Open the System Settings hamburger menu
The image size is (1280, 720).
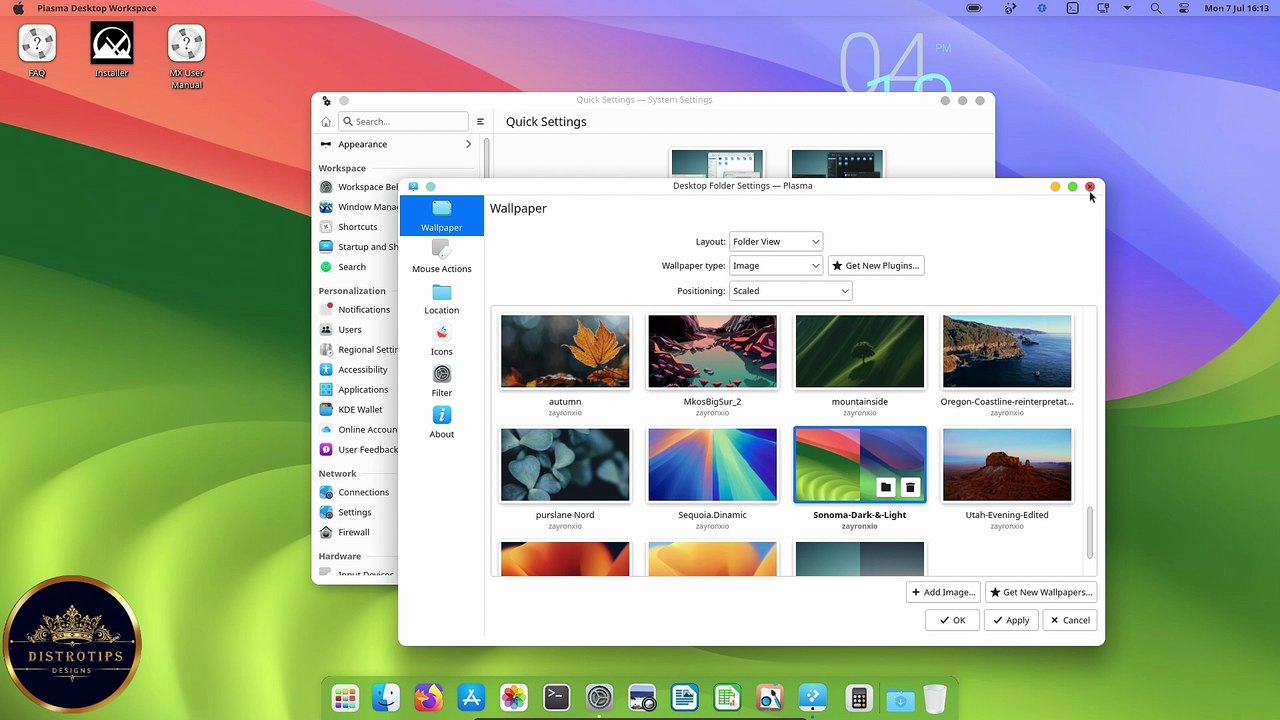(480, 122)
